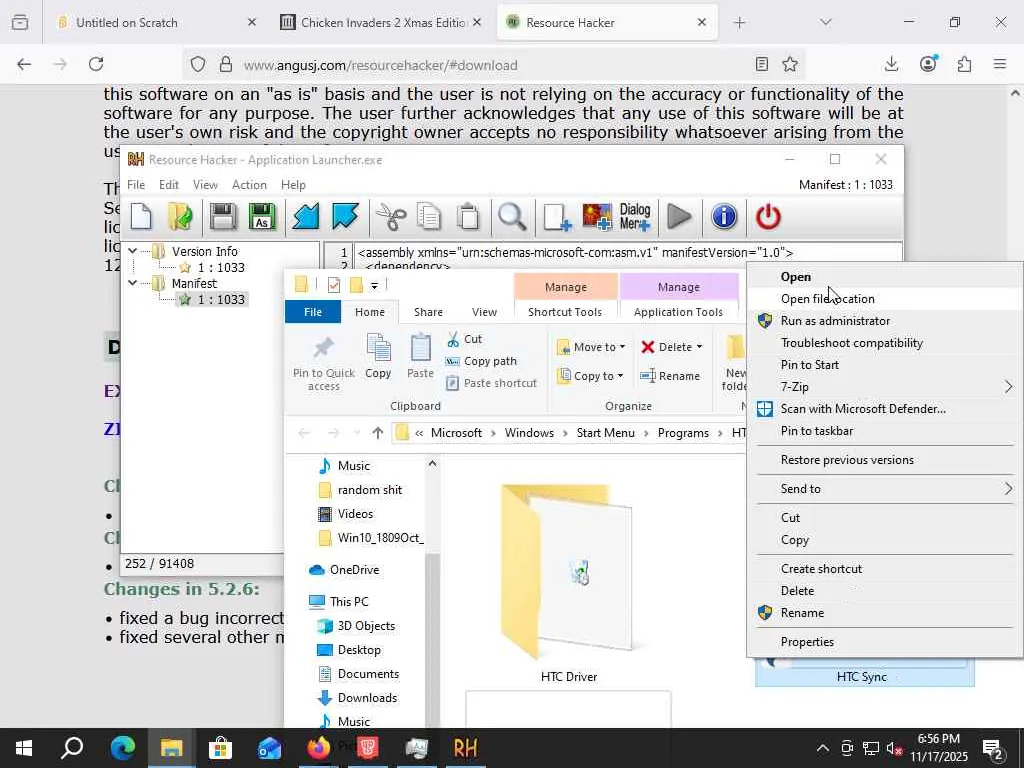Click Pin to Quick access in Explorer ribbon
Screen dimensions: 1024x768
323,362
